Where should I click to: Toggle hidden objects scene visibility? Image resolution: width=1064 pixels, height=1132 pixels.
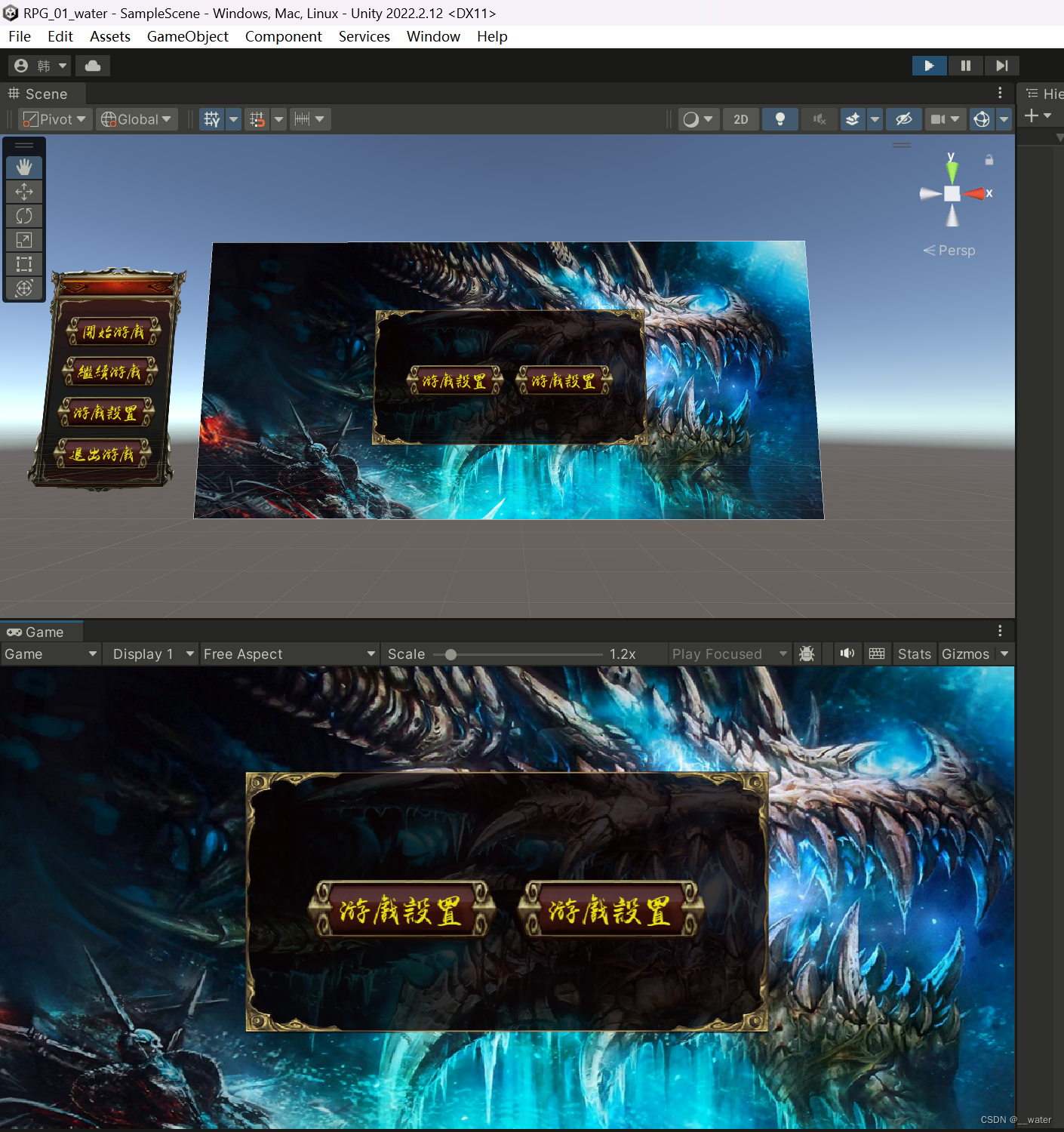[903, 119]
